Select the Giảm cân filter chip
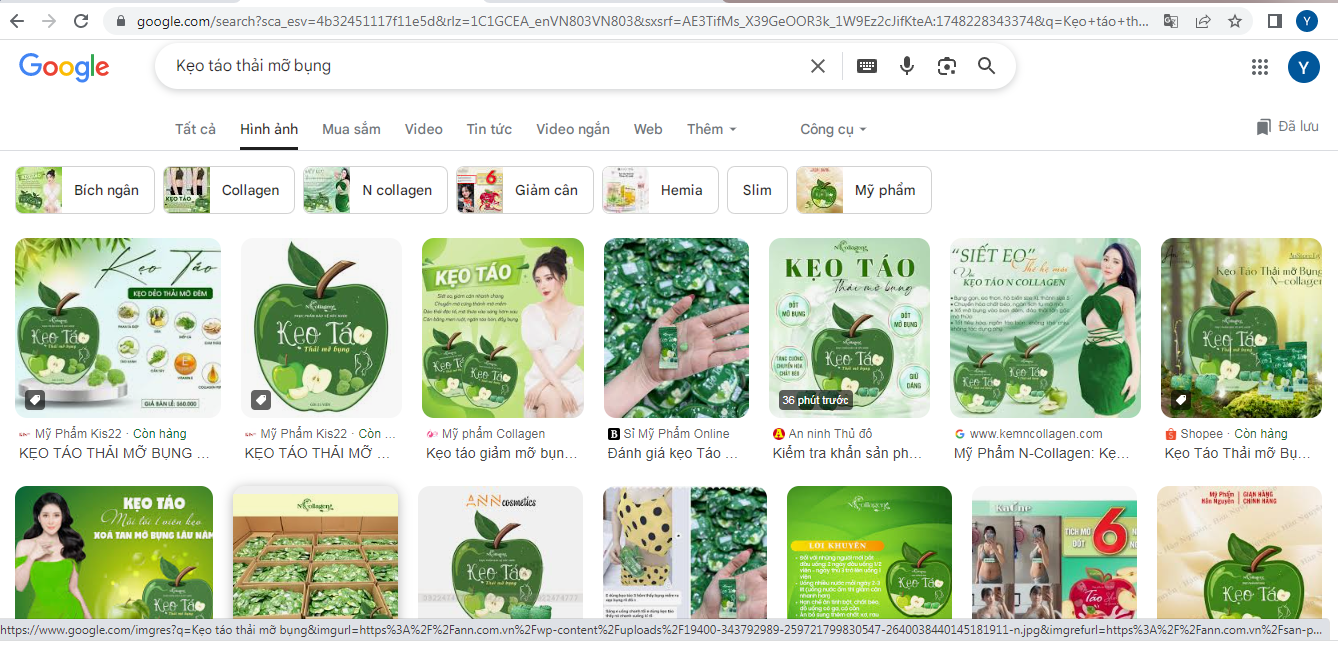The image size is (1338, 645). click(524, 189)
